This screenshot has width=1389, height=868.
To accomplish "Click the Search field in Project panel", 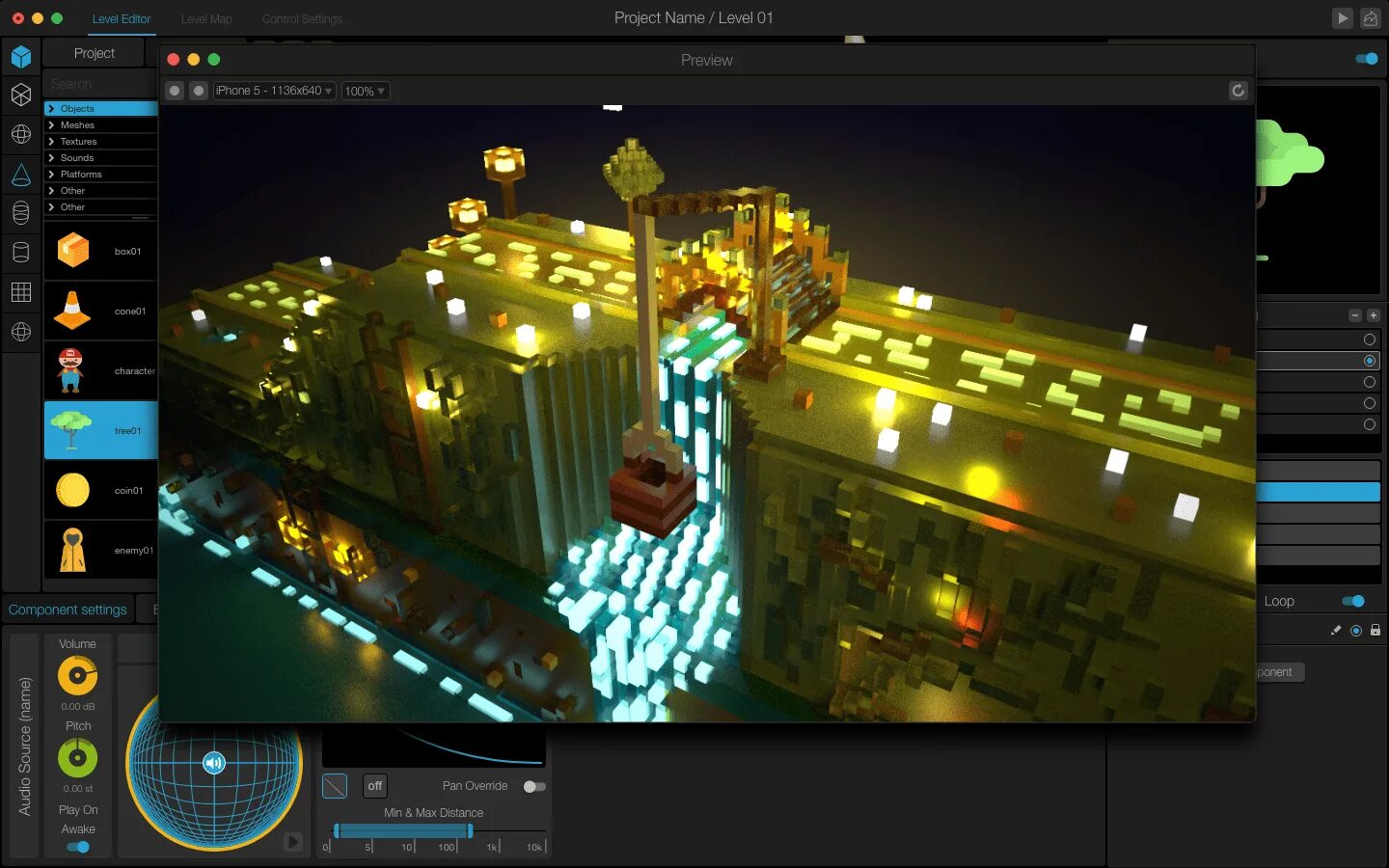I will tap(100, 84).
